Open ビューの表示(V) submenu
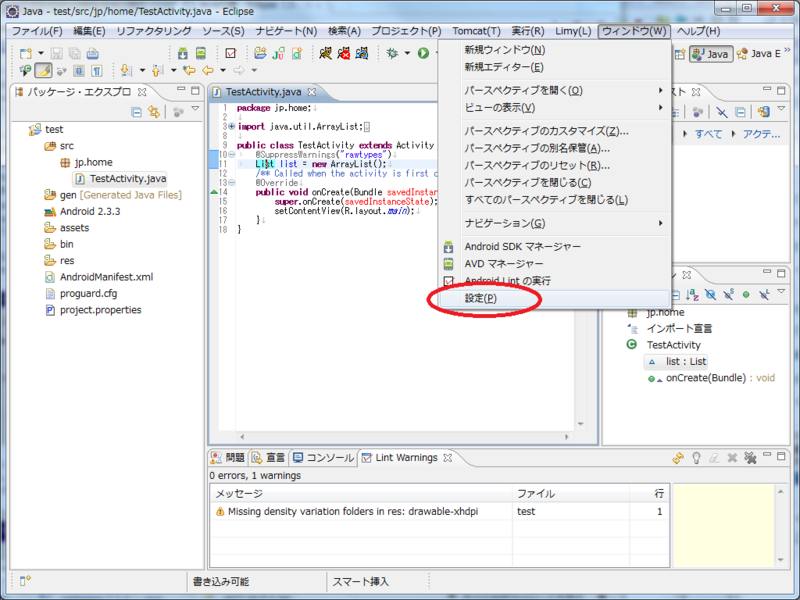This screenshot has width=800, height=600. click(555, 108)
